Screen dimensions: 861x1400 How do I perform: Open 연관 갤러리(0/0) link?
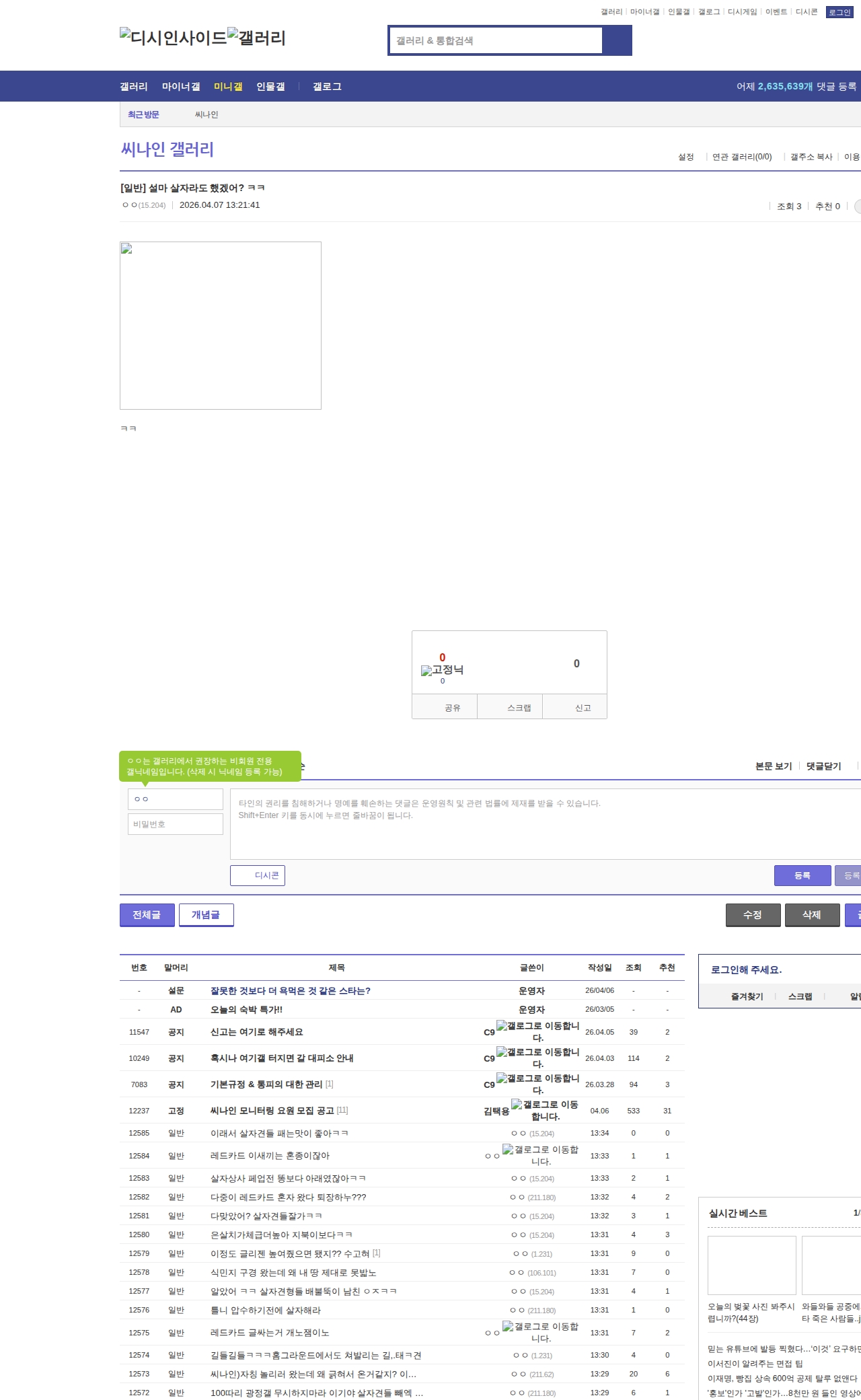tap(742, 157)
